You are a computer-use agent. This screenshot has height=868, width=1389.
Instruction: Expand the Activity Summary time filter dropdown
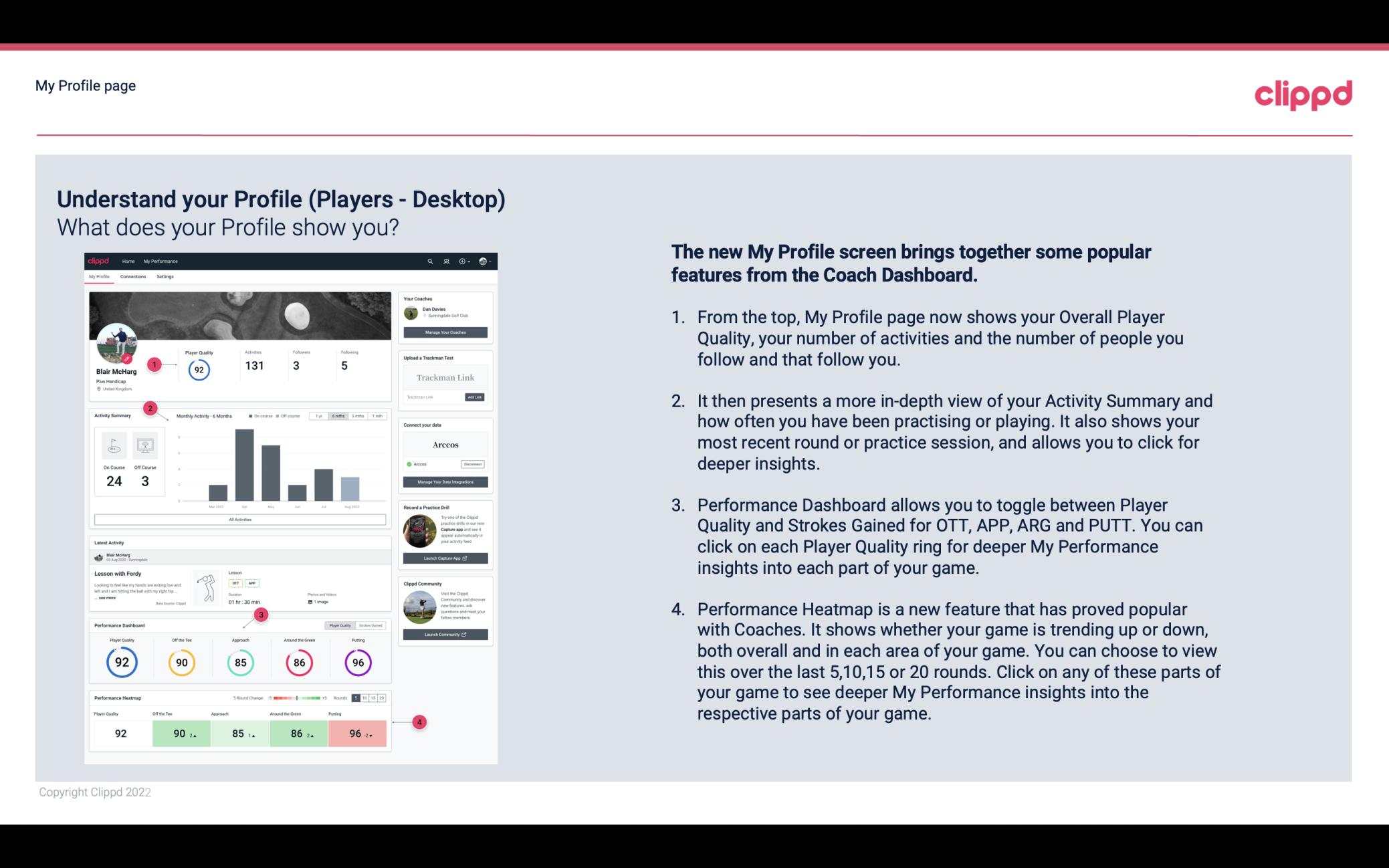click(x=340, y=417)
